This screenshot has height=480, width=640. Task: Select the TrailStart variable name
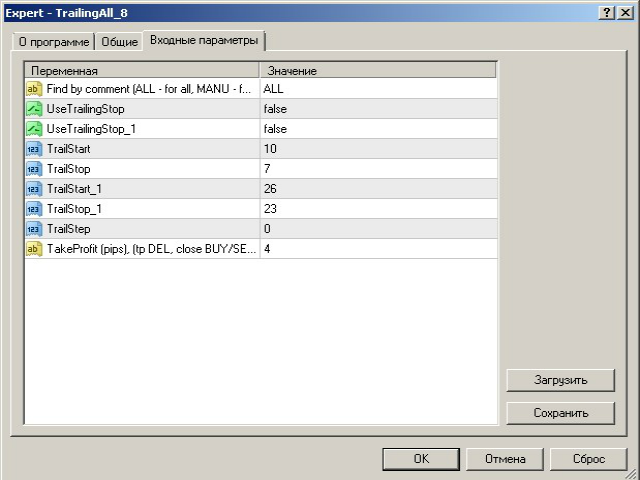tap(69, 149)
